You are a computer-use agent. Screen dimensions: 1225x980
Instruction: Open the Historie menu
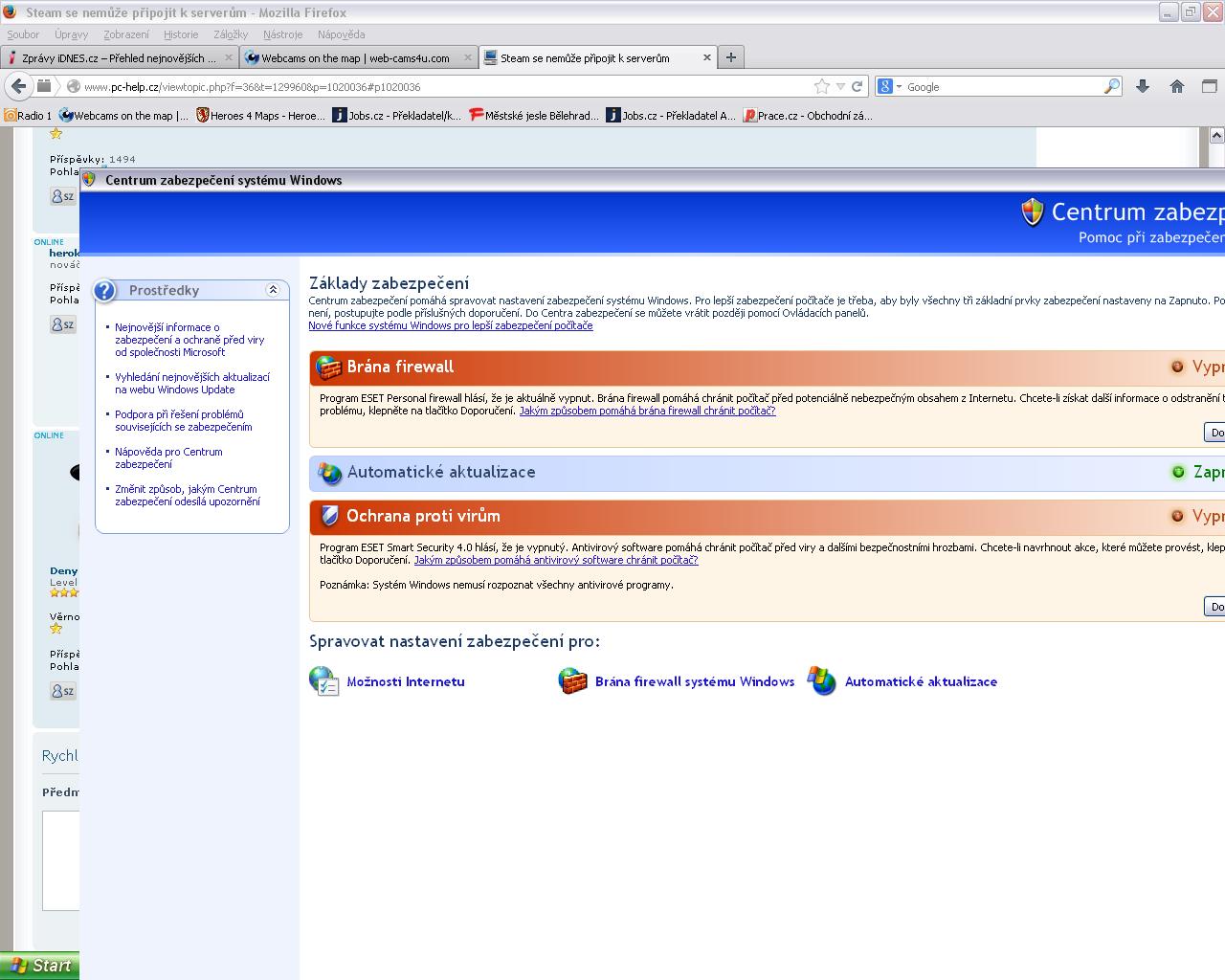coord(181,34)
